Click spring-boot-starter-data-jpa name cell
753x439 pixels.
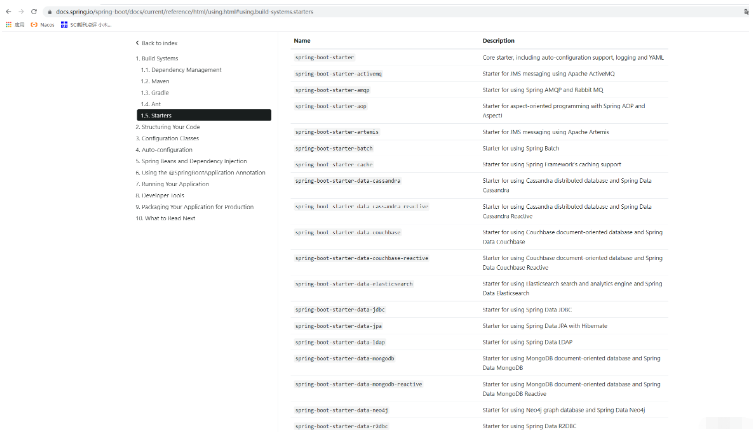tap(339, 327)
